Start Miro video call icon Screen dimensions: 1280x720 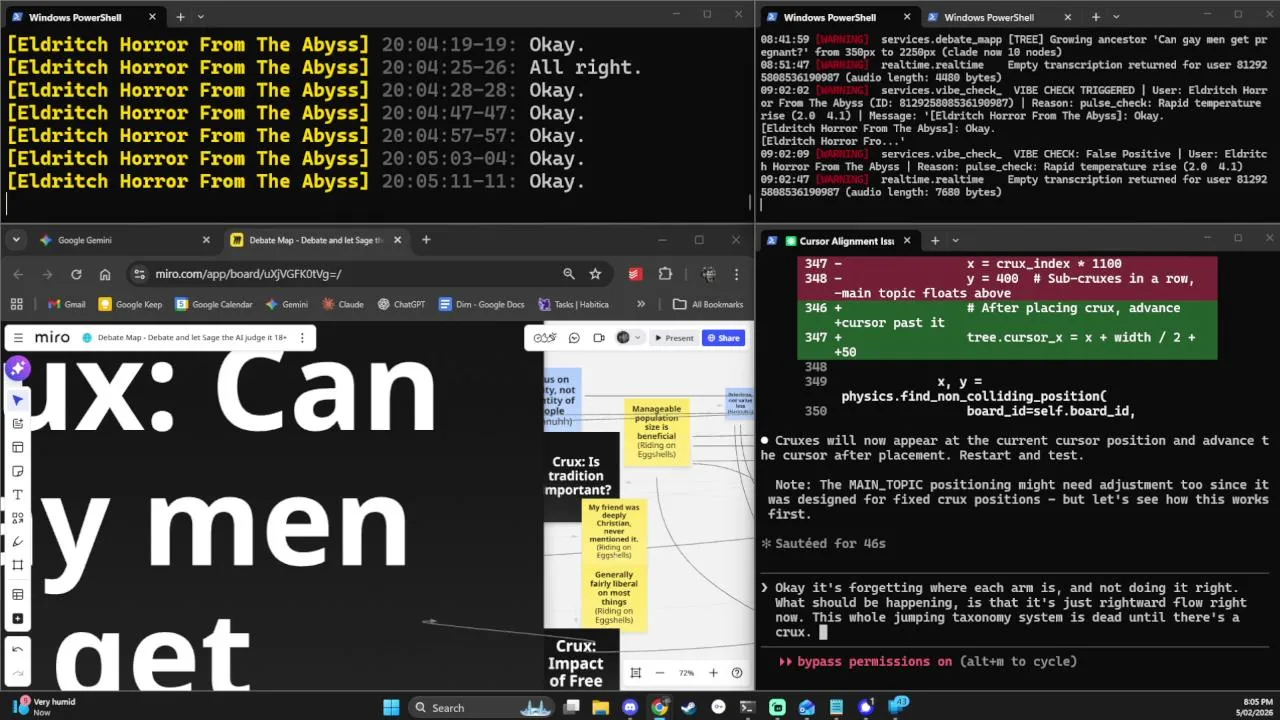[x=598, y=338]
